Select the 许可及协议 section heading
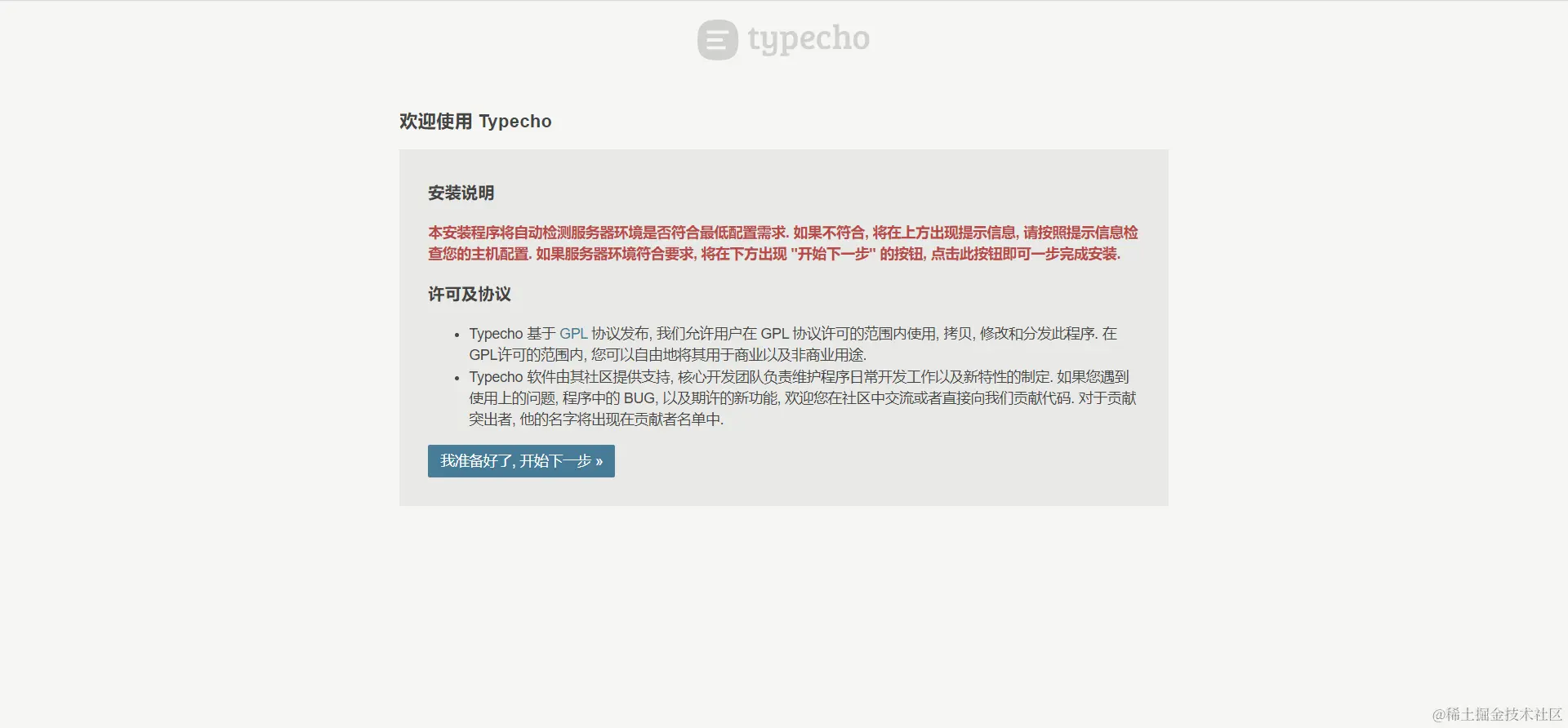This screenshot has height=728, width=1568. tap(470, 295)
